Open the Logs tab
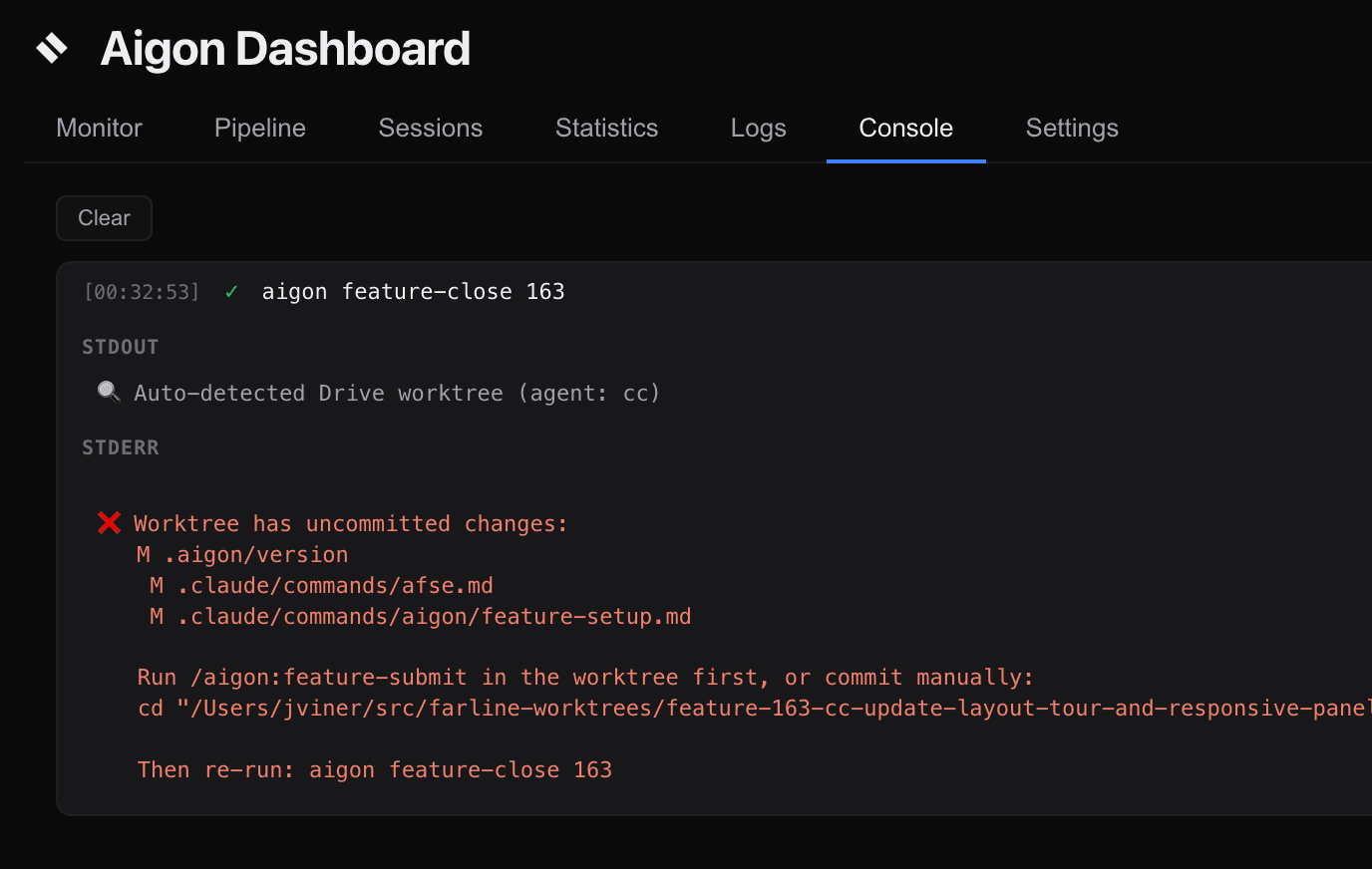1372x869 pixels. [758, 129]
